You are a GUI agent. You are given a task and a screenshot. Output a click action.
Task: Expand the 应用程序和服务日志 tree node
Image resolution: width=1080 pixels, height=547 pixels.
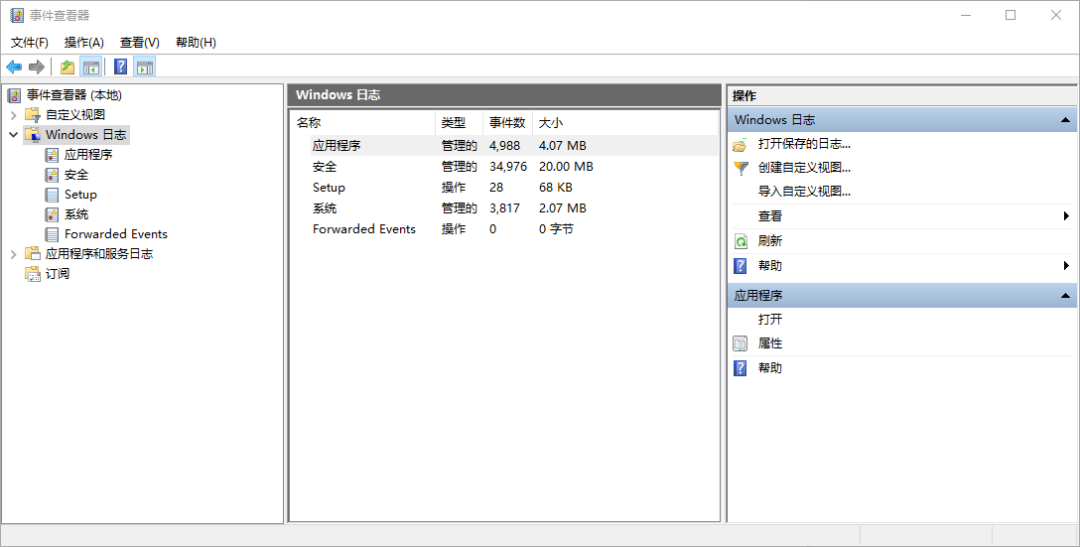tap(13, 254)
